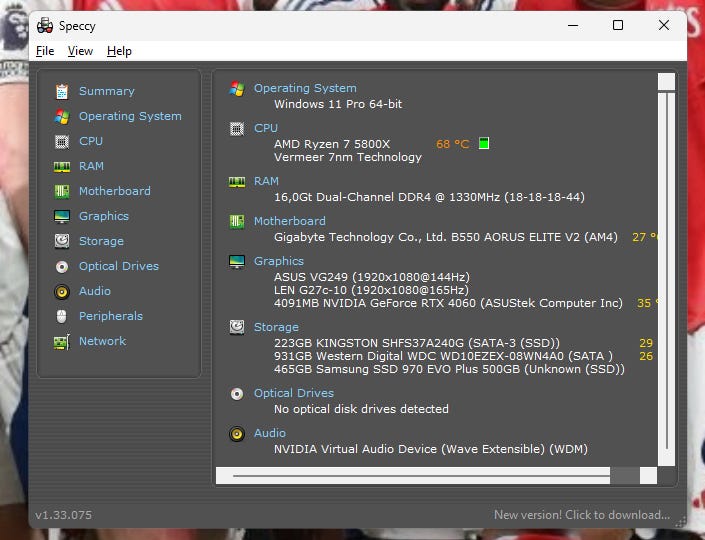The height and width of the screenshot is (540, 705).
Task: Click the Storage heading in main panel
Action: click(x=276, y=327)
